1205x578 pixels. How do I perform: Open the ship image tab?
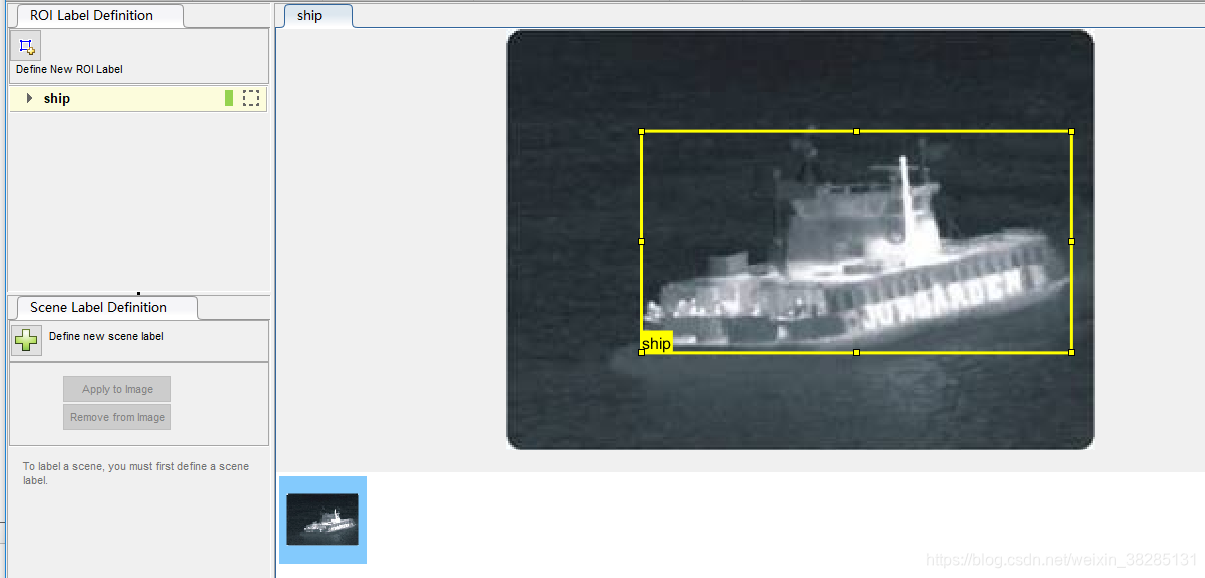tap(318, 15)
